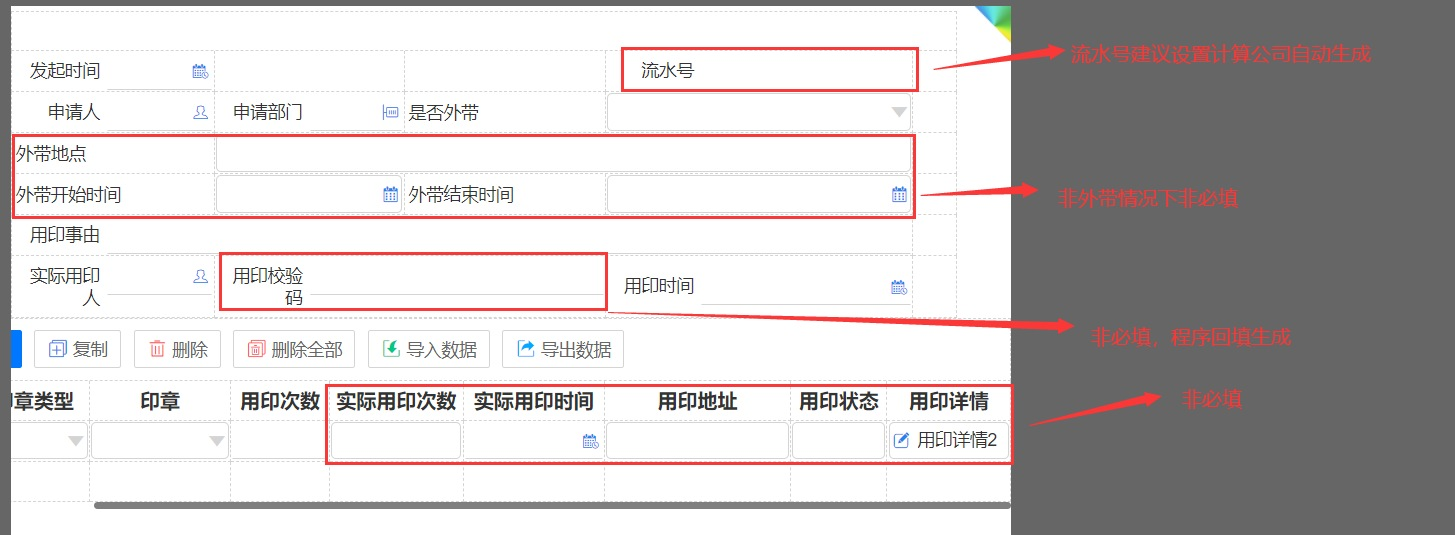Click the 删除 button
Viewport: 1455px width, 535px height.
pos(177,349)
